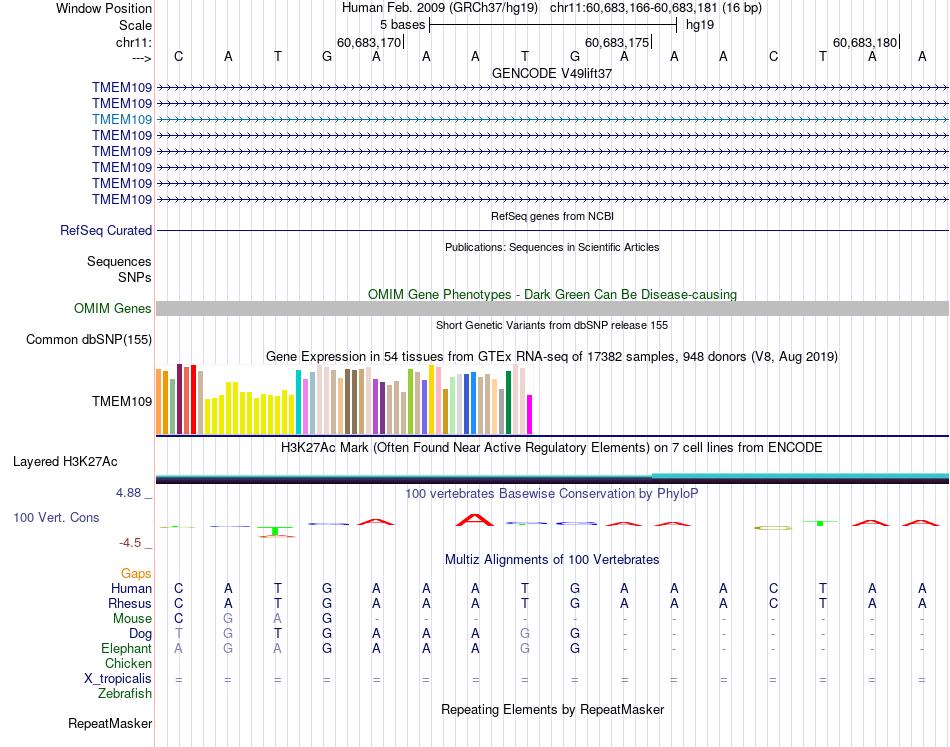Select the 'Dog' alignment row label
Screen dimensions: 950x747
[x=140, y=634]
